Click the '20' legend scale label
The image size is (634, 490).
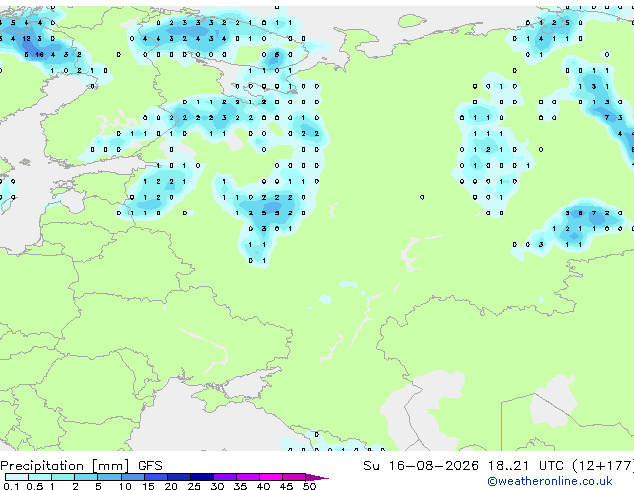171,486
